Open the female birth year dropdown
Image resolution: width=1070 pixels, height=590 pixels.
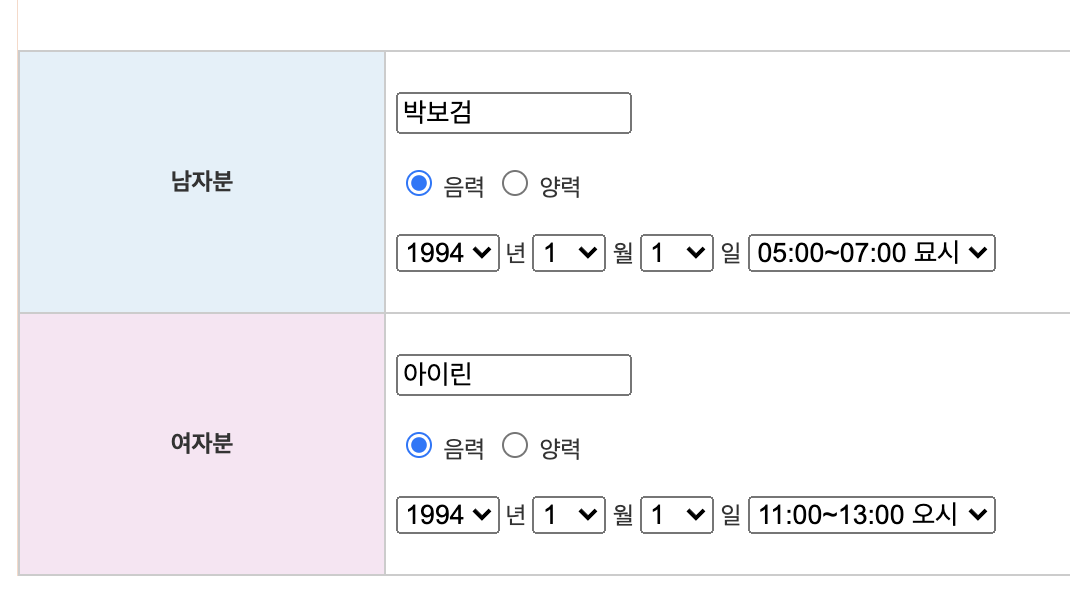click(x=447, y=515)
